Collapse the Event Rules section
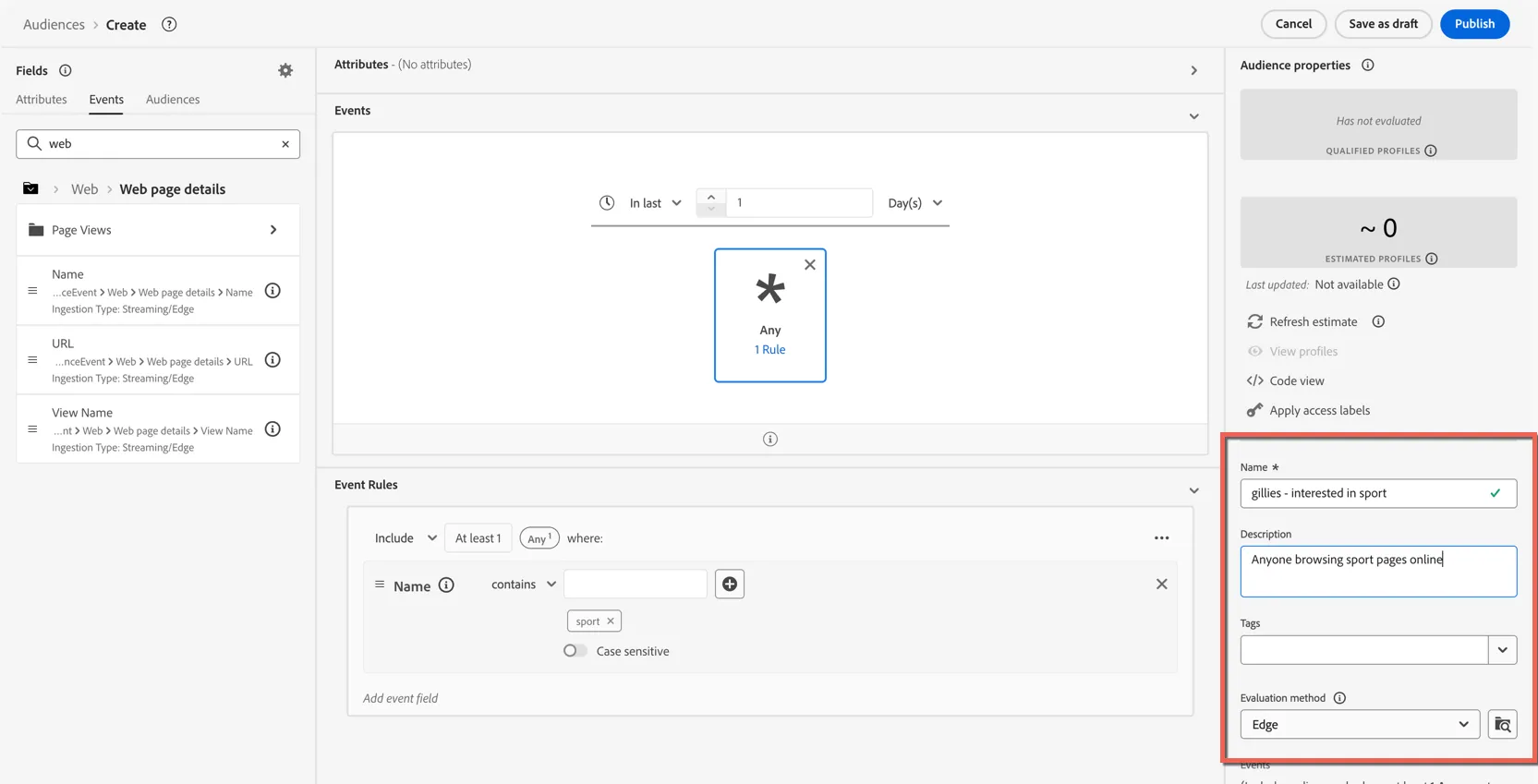This screenshot has width=1538, height=784. (x=1194, y=490)
